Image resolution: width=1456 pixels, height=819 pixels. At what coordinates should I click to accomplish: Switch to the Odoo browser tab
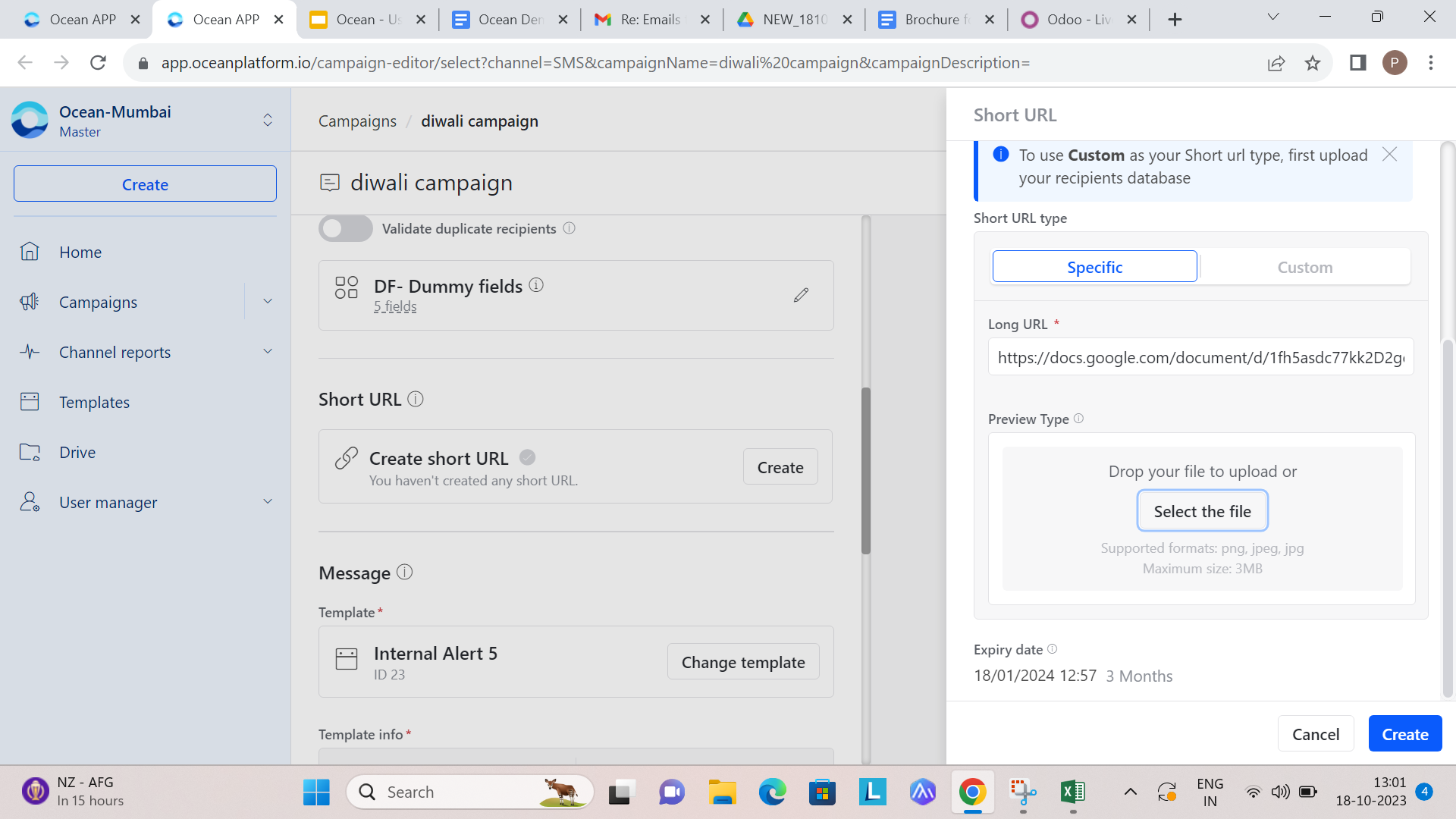[x=1078, y=20]
